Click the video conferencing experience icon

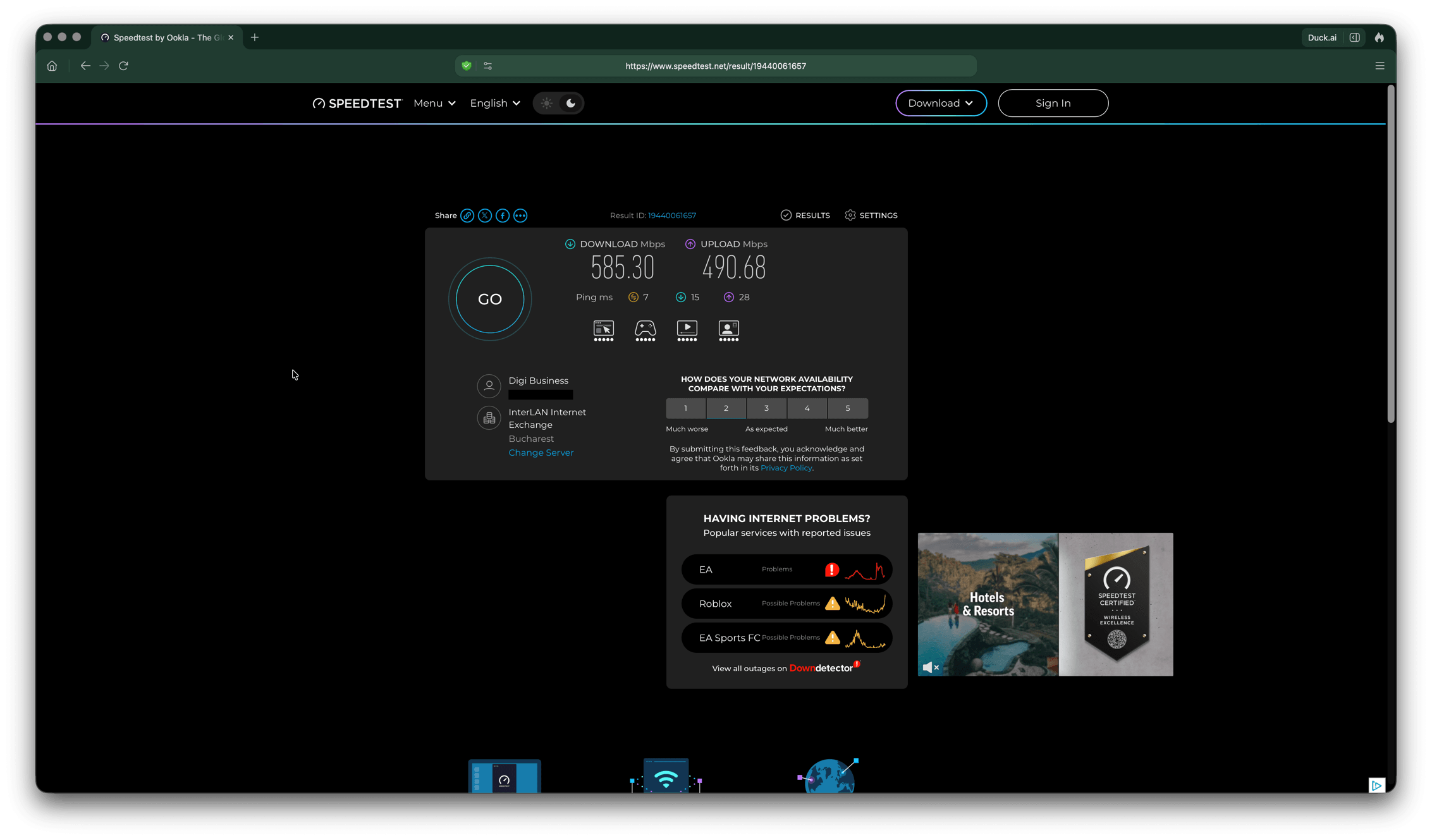(x=729, y=331)
